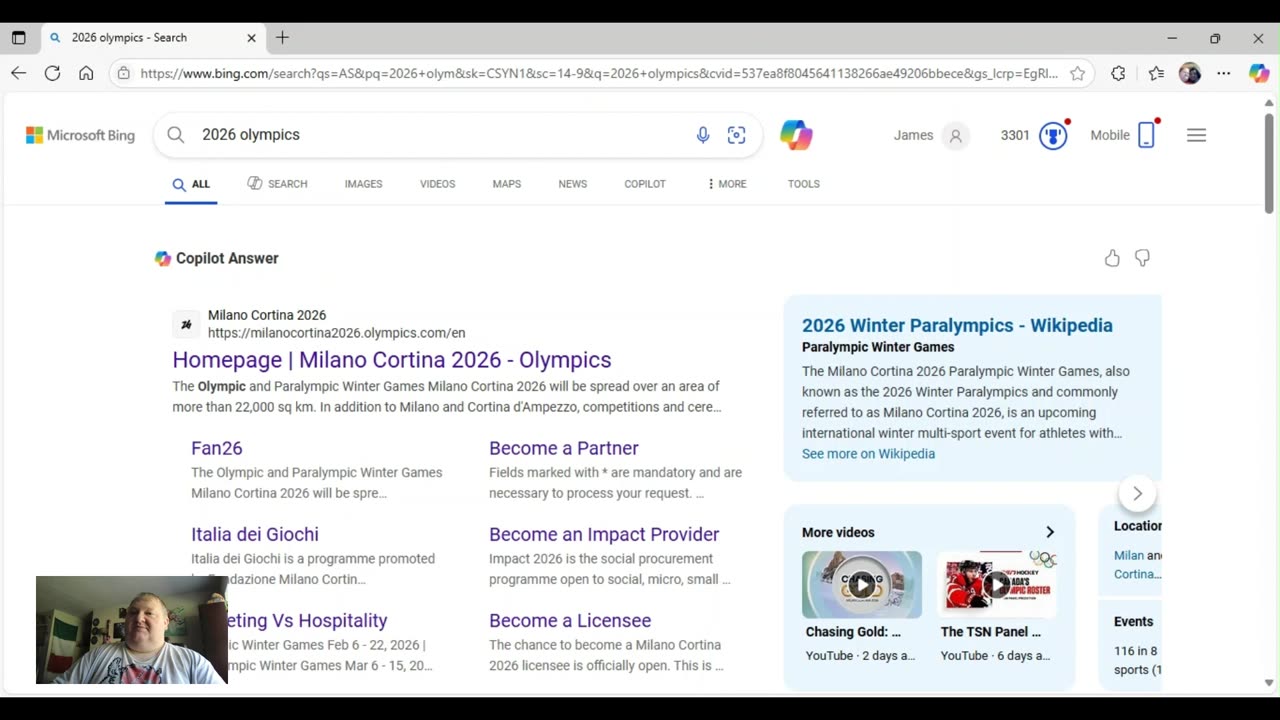Image resolution: width=1280 pixels, height=720 pixels.
Task: Open a new browser tab
Action: tap(282, 38)
